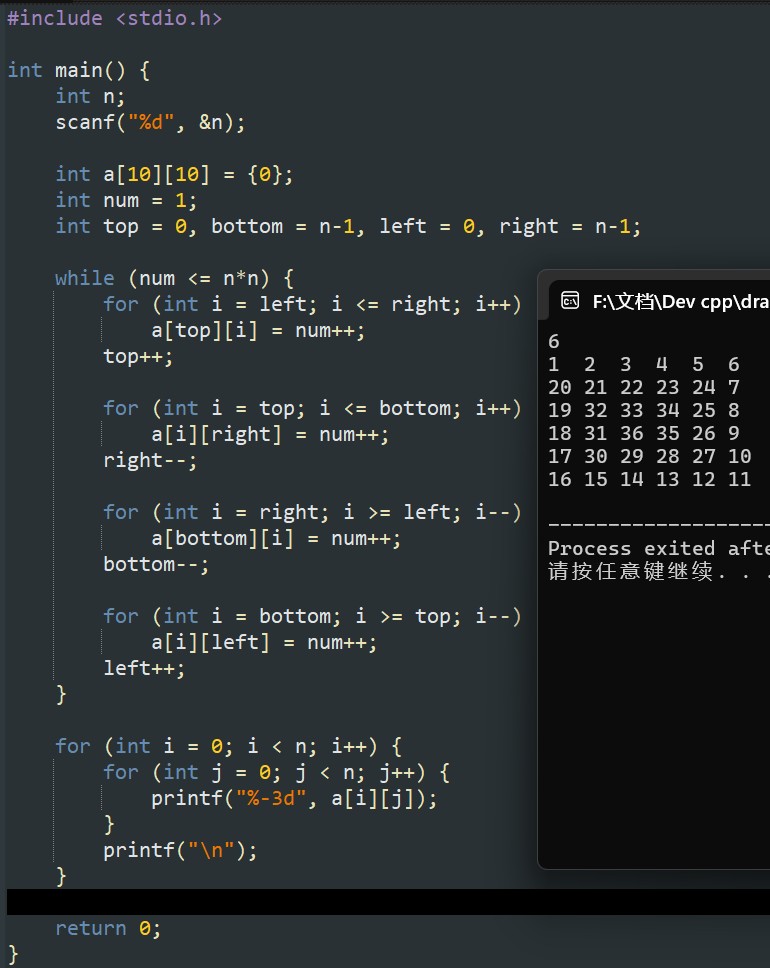Click the highlighted black current line in editor
This screenshot has width=770, height=968.
tap(388, 902)
